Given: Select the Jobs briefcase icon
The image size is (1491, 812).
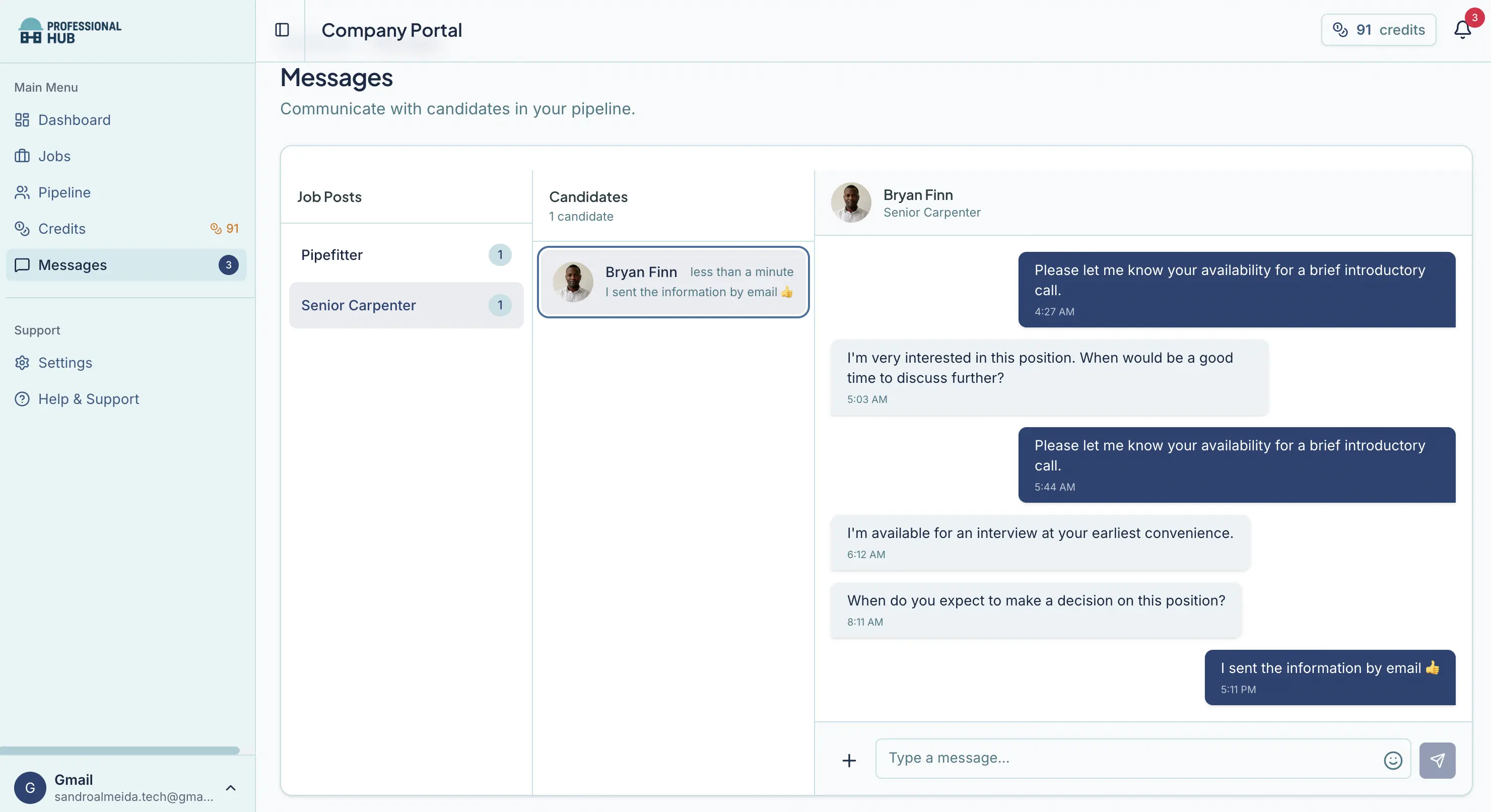Looking at the screenshot, I should pos(22,156).
